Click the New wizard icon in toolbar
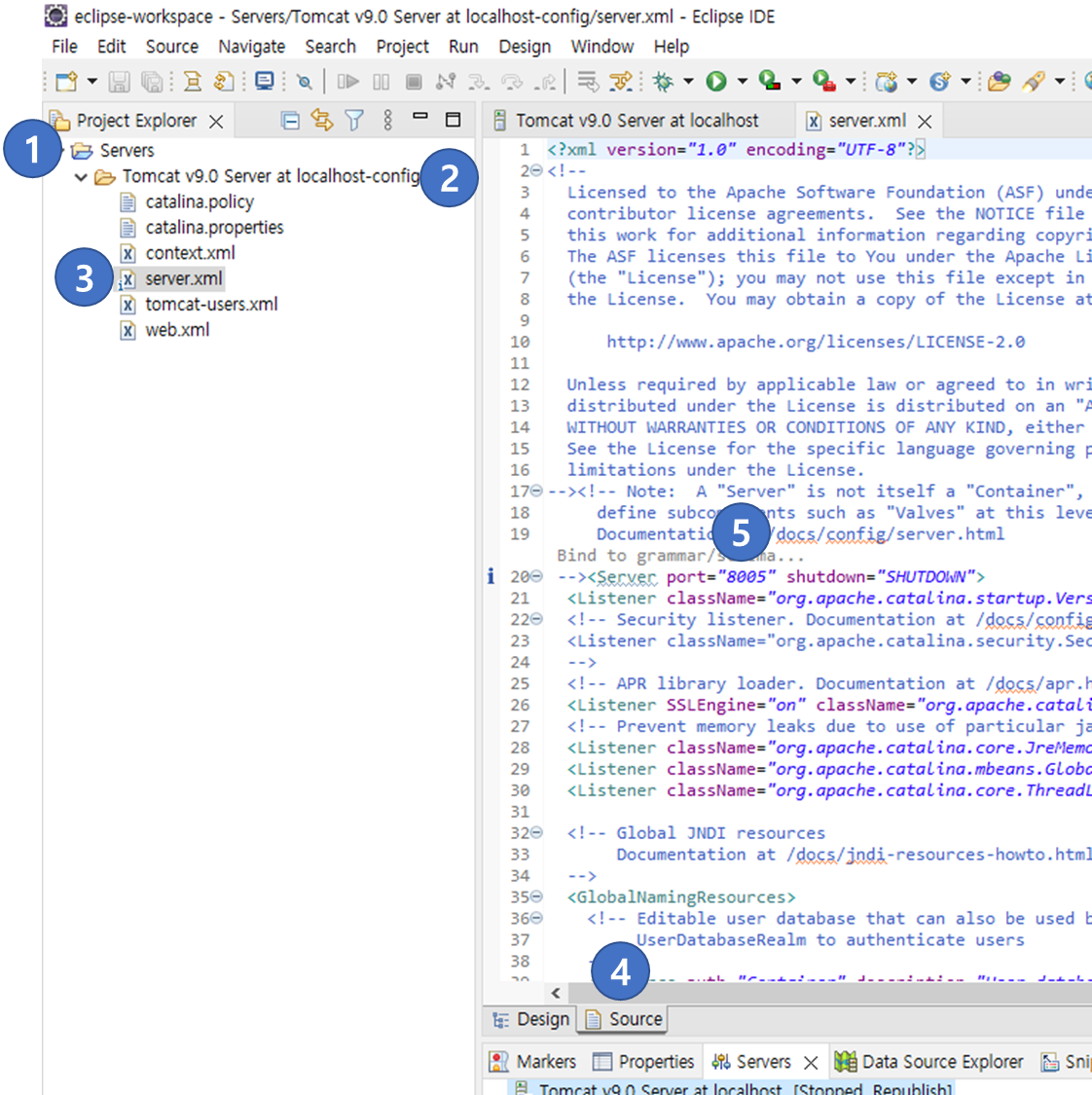Image resolution: width=1092 pixels, height=1095 pixels. coord(66,82)
